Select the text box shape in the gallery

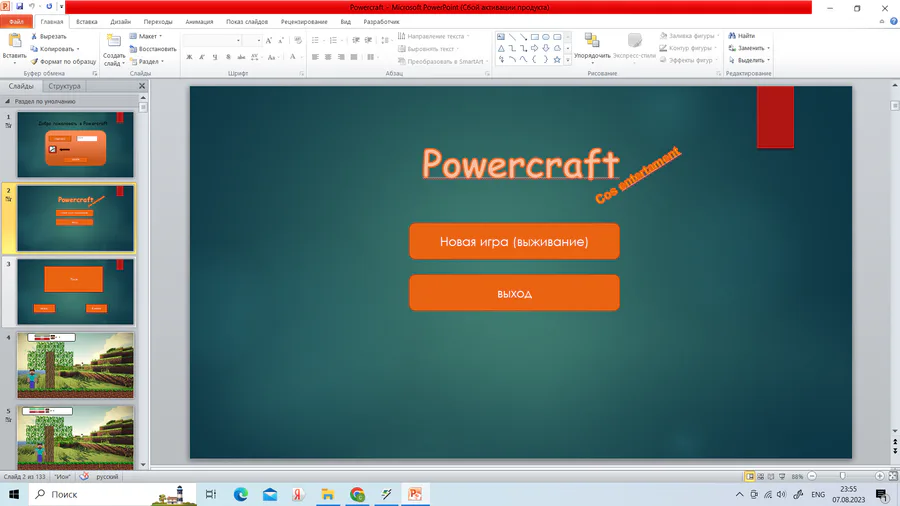click(501, 37)
